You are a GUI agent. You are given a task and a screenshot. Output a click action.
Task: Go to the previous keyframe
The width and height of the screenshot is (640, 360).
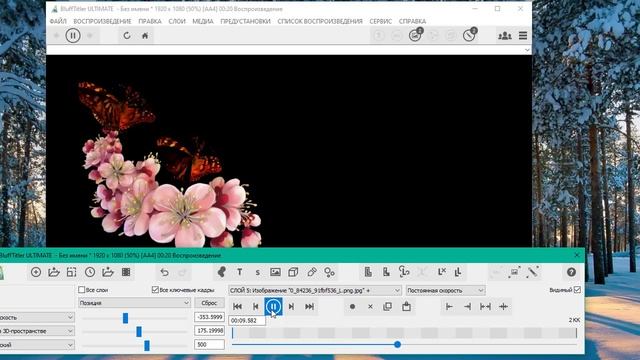tap(256, 307)
